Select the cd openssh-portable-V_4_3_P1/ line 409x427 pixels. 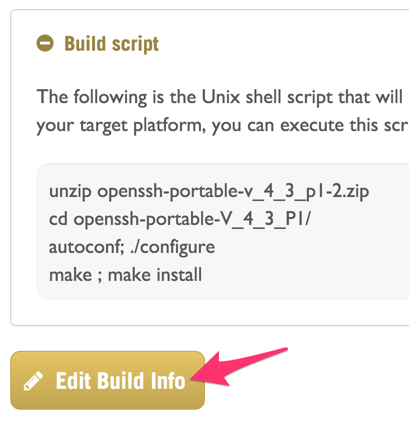coord(180,219)
